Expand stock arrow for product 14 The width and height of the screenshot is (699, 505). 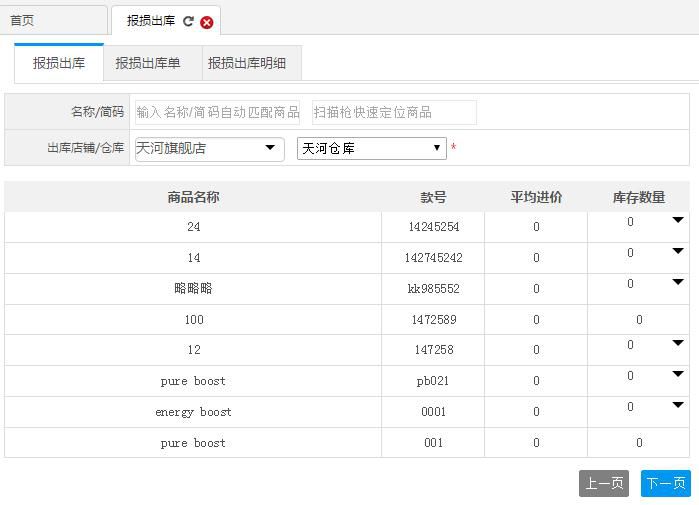(677, 251)
